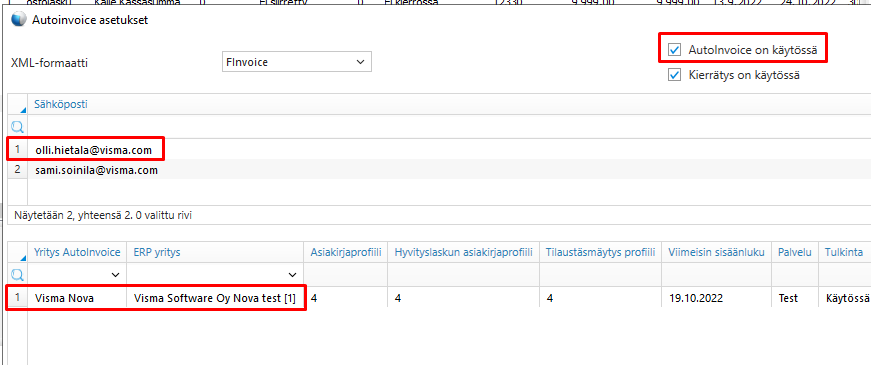Select the Visma Software Oy Nova test [1] cell
This screenshot has height=365, width=871.
pyautogui.click(x=216, y=298)
